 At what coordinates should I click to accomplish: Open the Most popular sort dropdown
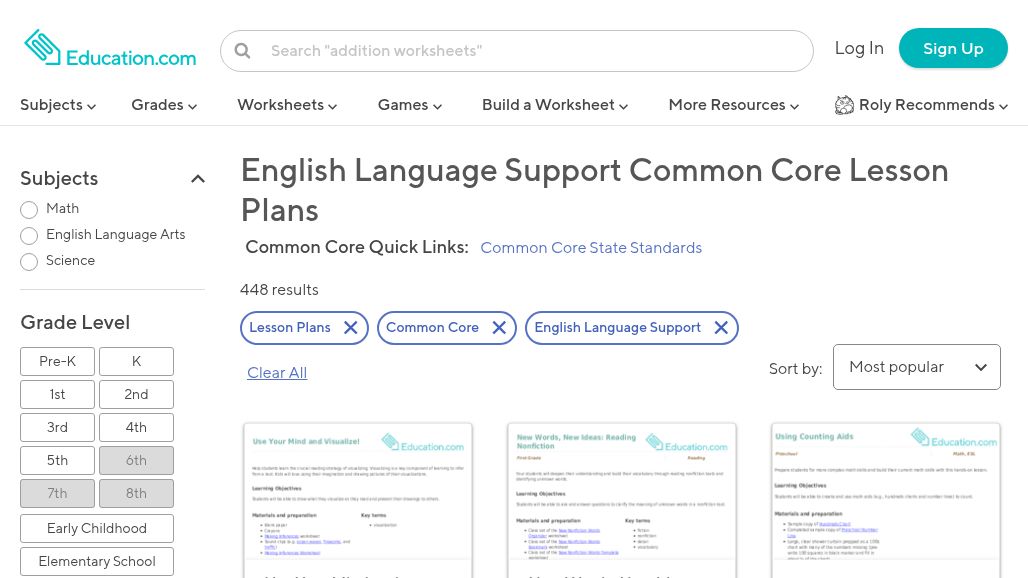pyautogui.click(x=915, y=367)
